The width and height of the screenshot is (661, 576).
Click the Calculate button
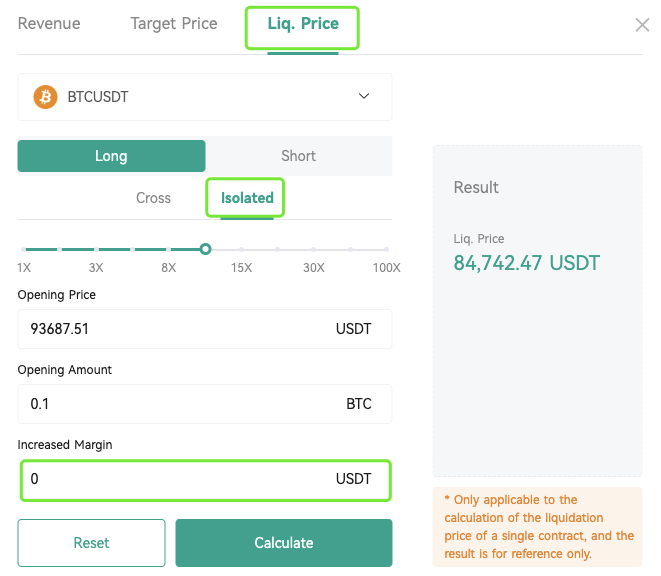[284, 543]
